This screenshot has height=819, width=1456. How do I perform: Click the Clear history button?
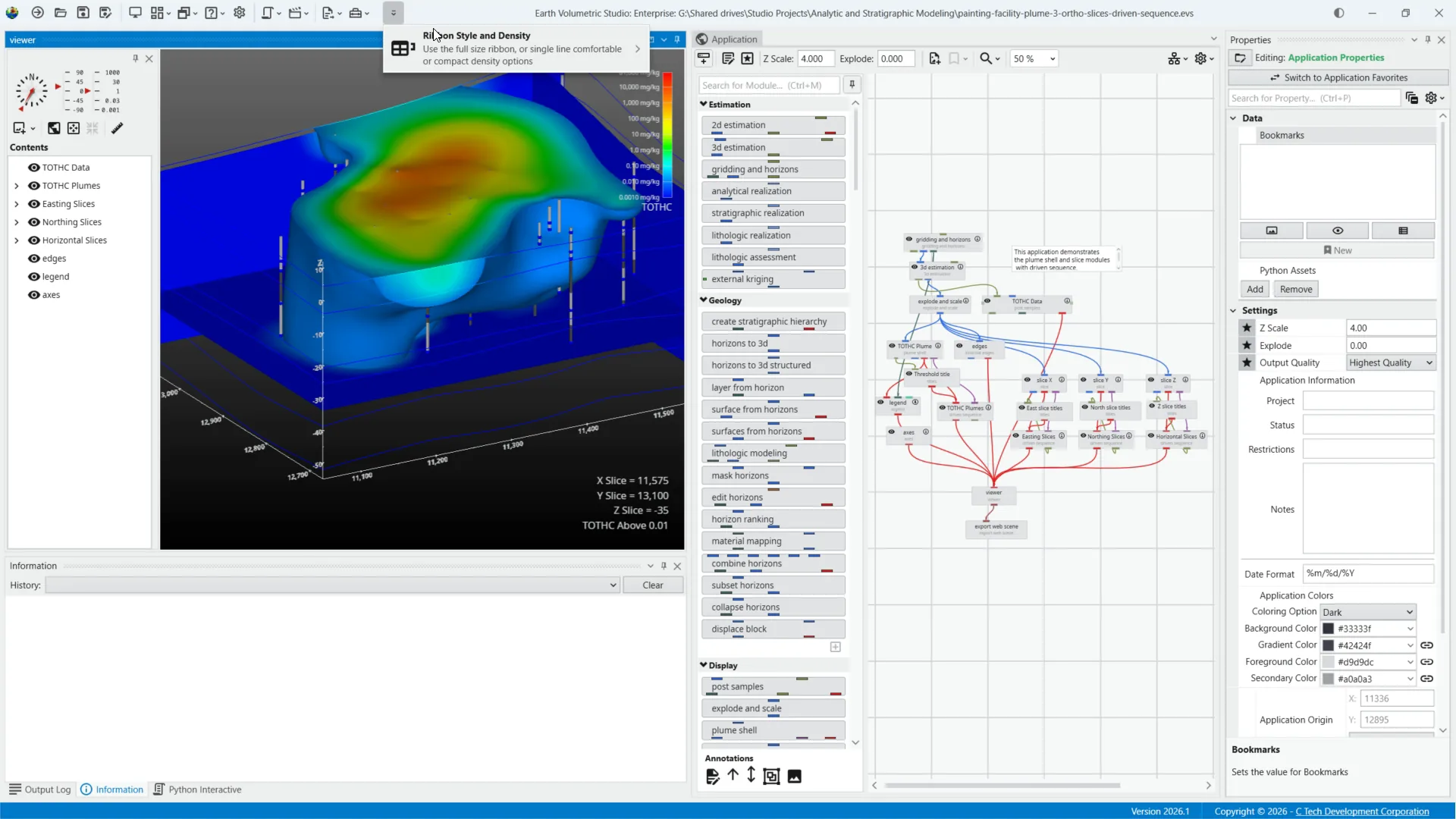(x=652, y=585)
